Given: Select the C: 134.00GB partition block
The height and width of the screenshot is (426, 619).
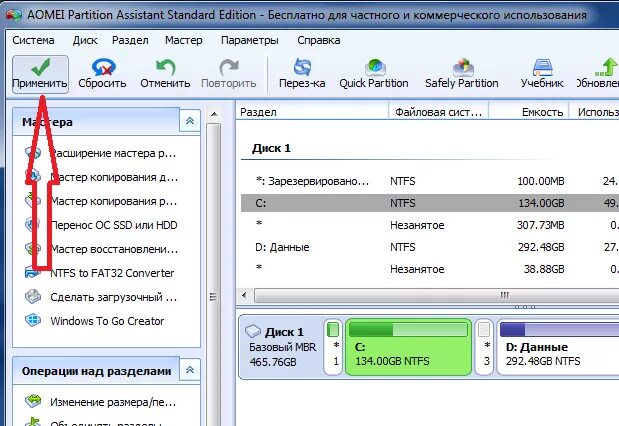Looking at the screenshot, I should click(x=409, y=347).
